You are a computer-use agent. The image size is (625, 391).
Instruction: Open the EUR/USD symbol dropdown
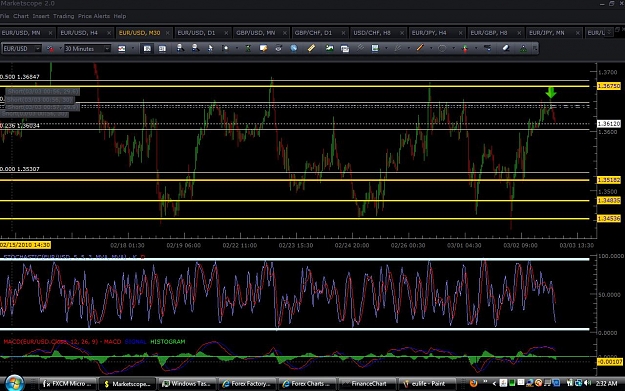(38, 49)
